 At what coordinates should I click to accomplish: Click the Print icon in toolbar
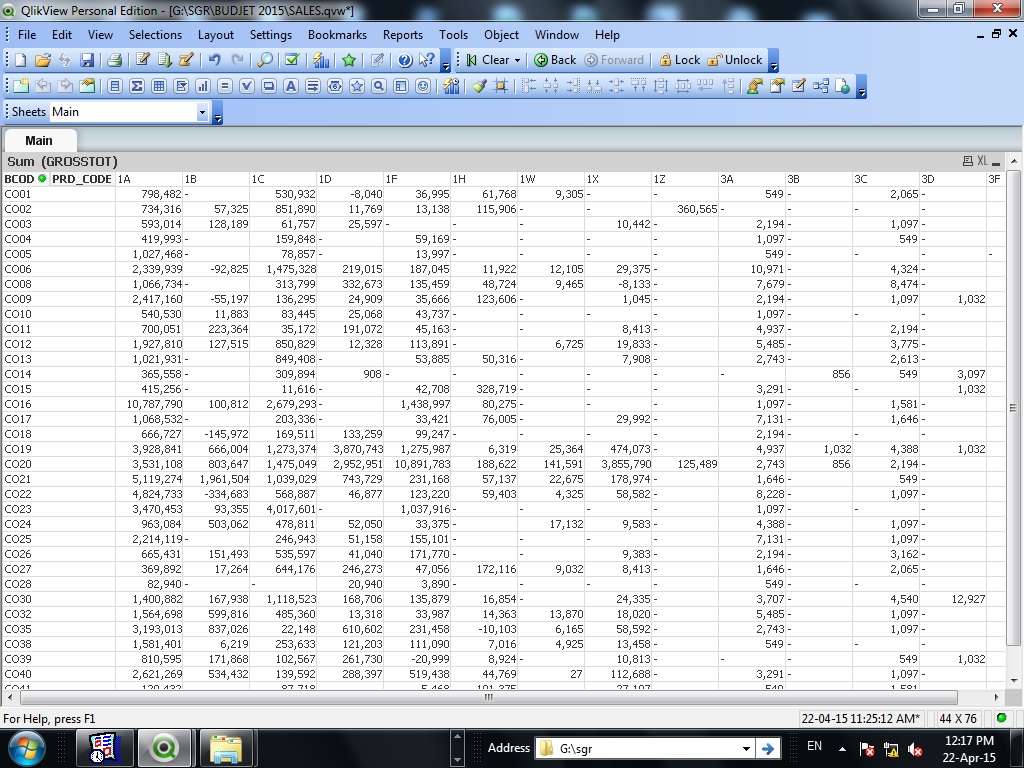pos(114,60)
